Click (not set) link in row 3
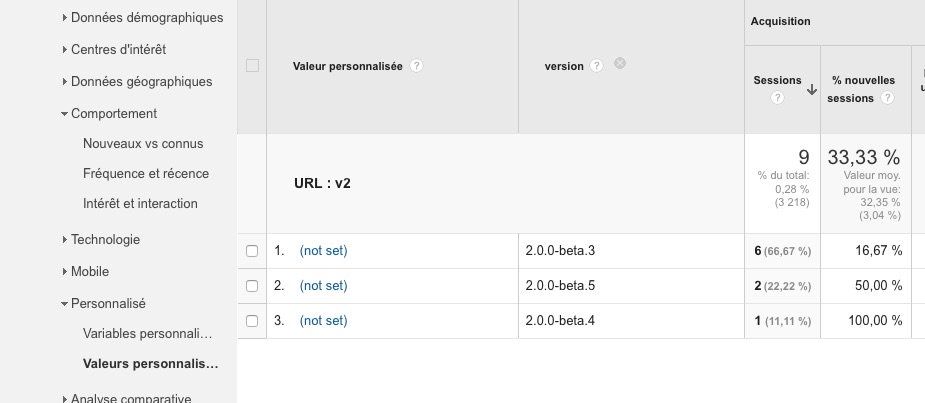 click(x=323, y=321)
